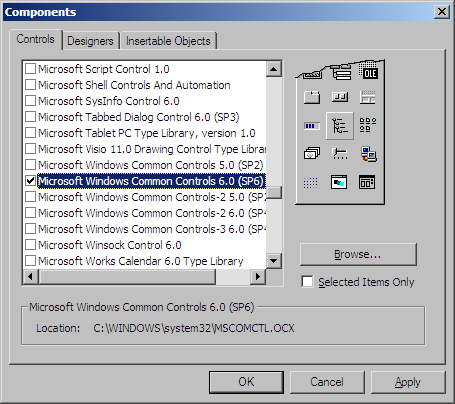
Task: Click the Browse... button
Action: coord(358,254)
